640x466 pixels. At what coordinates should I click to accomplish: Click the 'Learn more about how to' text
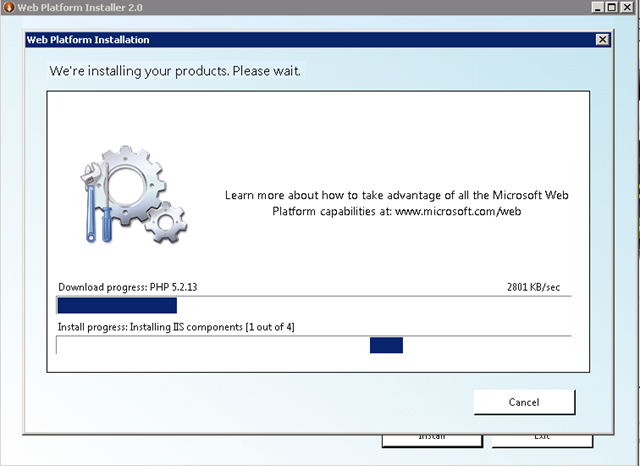[290, 195]
